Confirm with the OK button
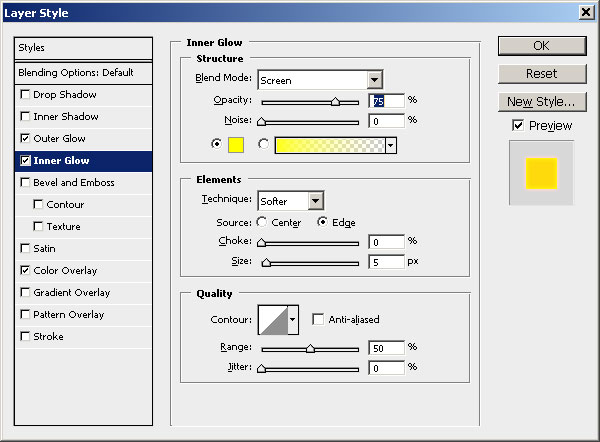 point(542,46)
